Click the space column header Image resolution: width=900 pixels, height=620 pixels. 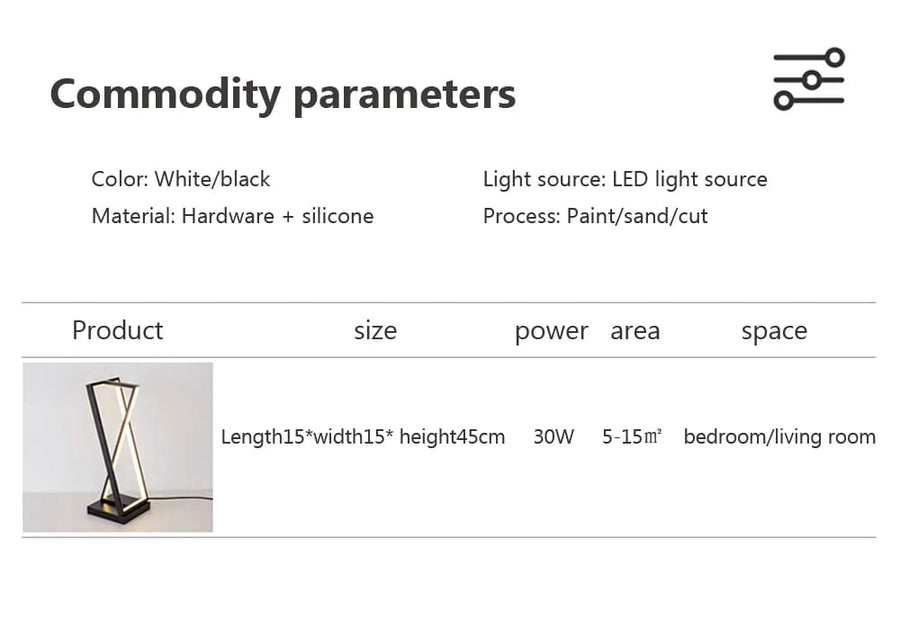click(x=774, y=331)
